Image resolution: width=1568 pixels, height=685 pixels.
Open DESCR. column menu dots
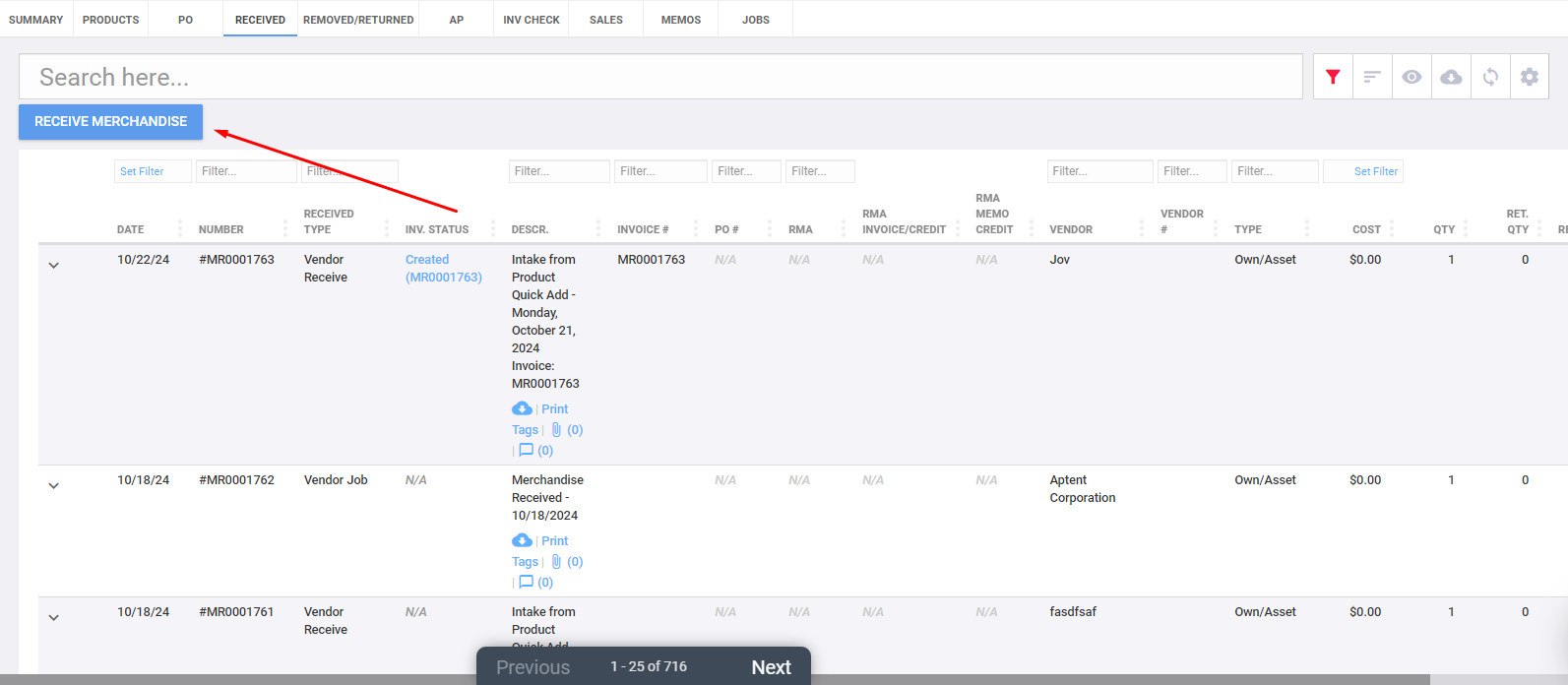click(598, 228)
